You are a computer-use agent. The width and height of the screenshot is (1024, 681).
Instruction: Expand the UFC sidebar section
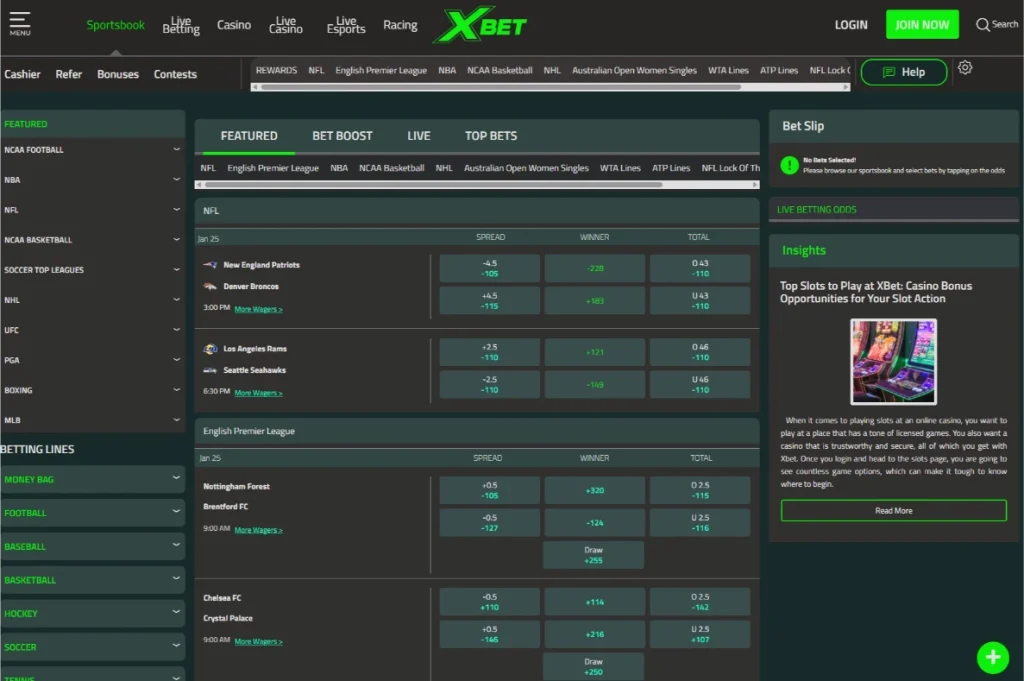point(93,330)
